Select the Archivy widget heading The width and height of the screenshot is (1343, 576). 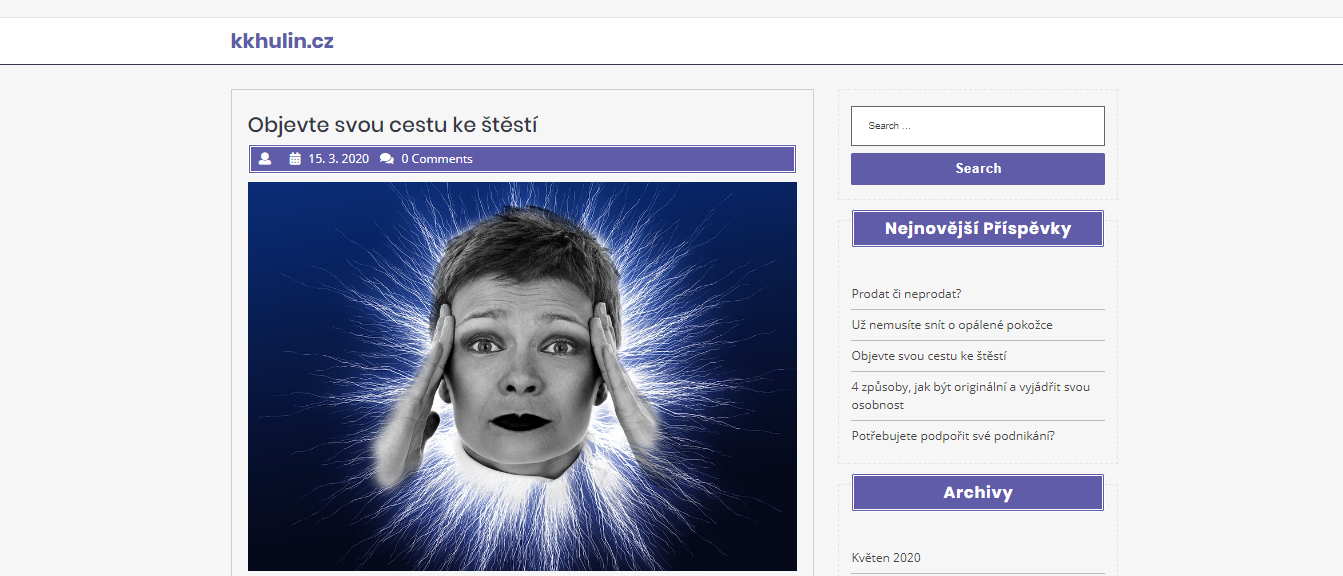pyautogui.click(x=978, y=492)
